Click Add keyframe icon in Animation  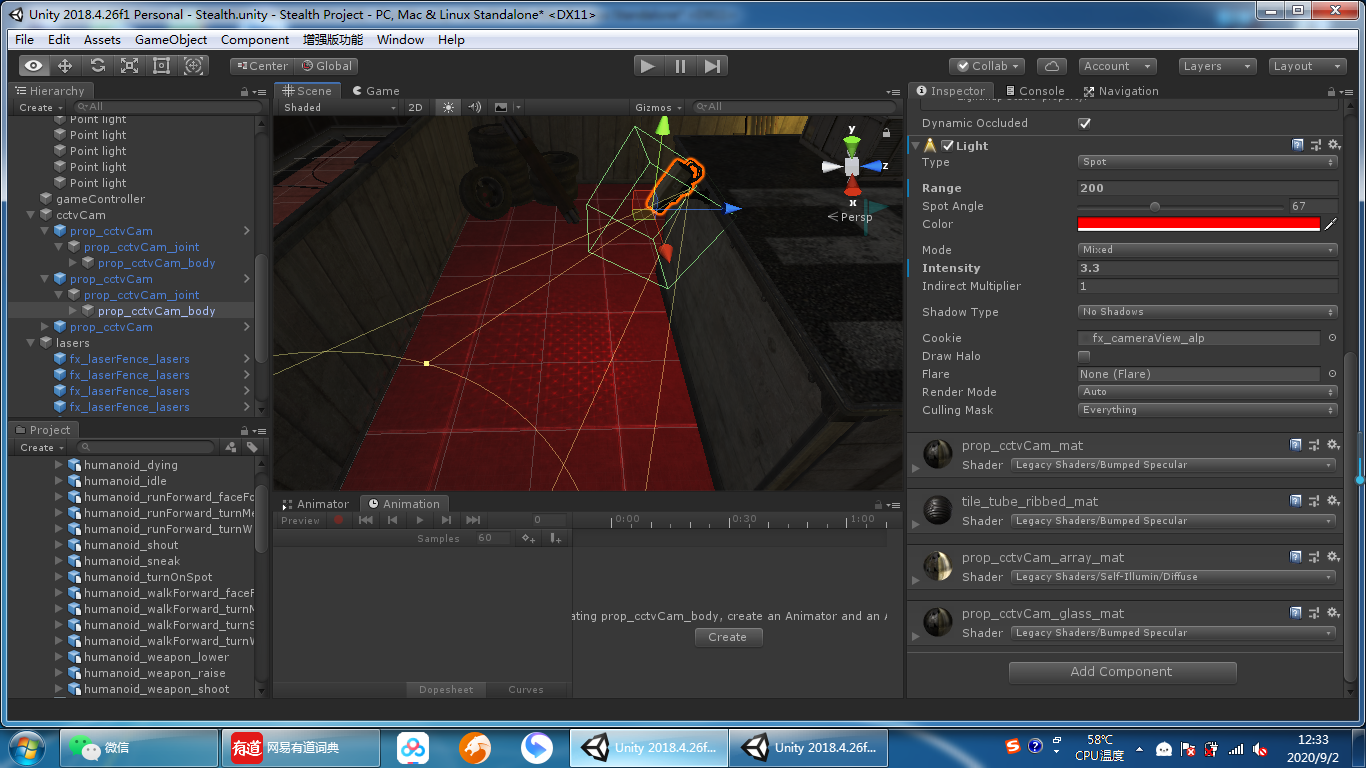[529, 538]
